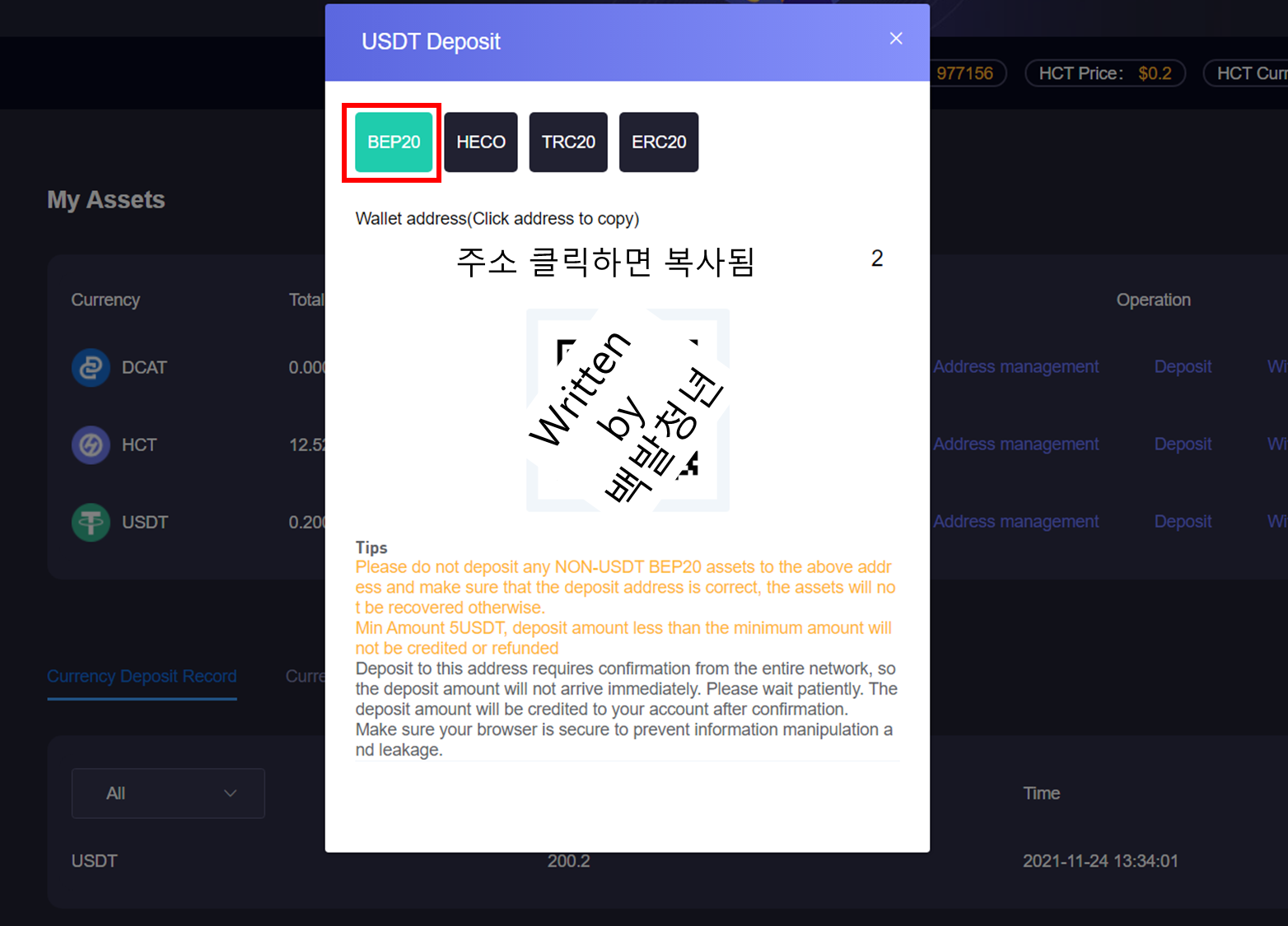Click the Operation column header
The width and height of the screenshot is (1288, 926).
[1153, 300]
